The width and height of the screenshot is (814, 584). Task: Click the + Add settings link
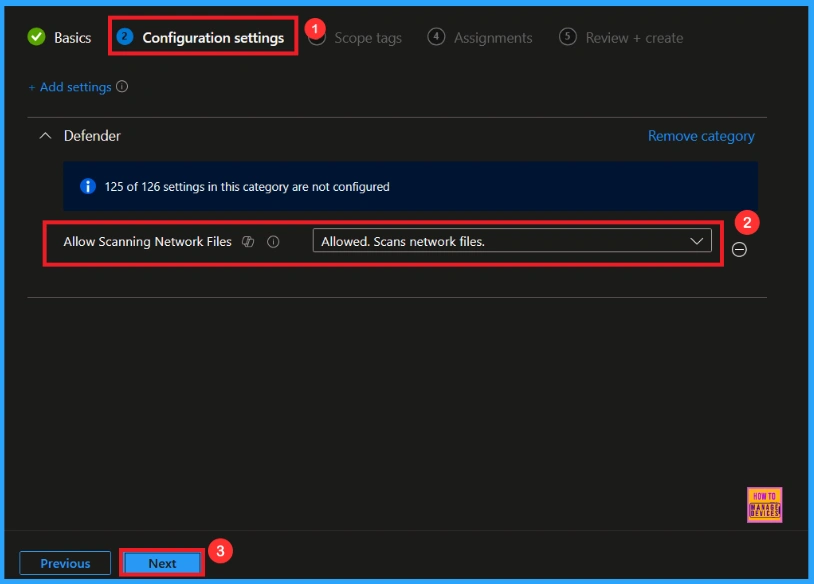coord(70,87)
